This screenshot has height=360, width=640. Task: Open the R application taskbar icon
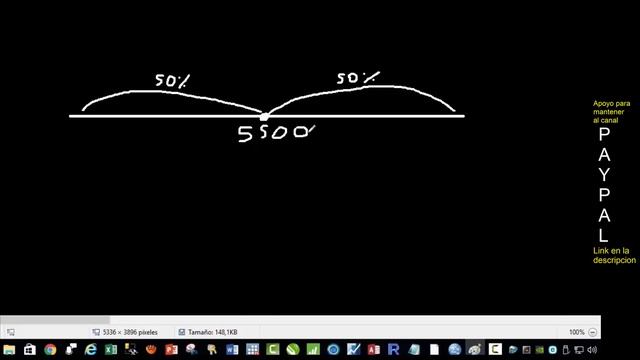(393, 350)
